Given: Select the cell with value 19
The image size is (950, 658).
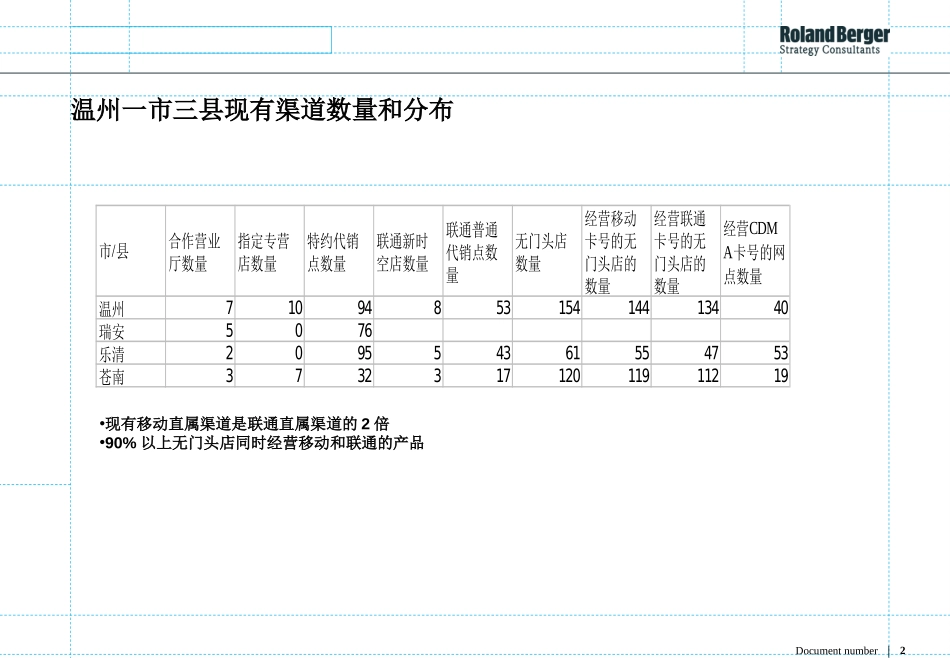Looking at the screenshot, I should click(755, 376).
